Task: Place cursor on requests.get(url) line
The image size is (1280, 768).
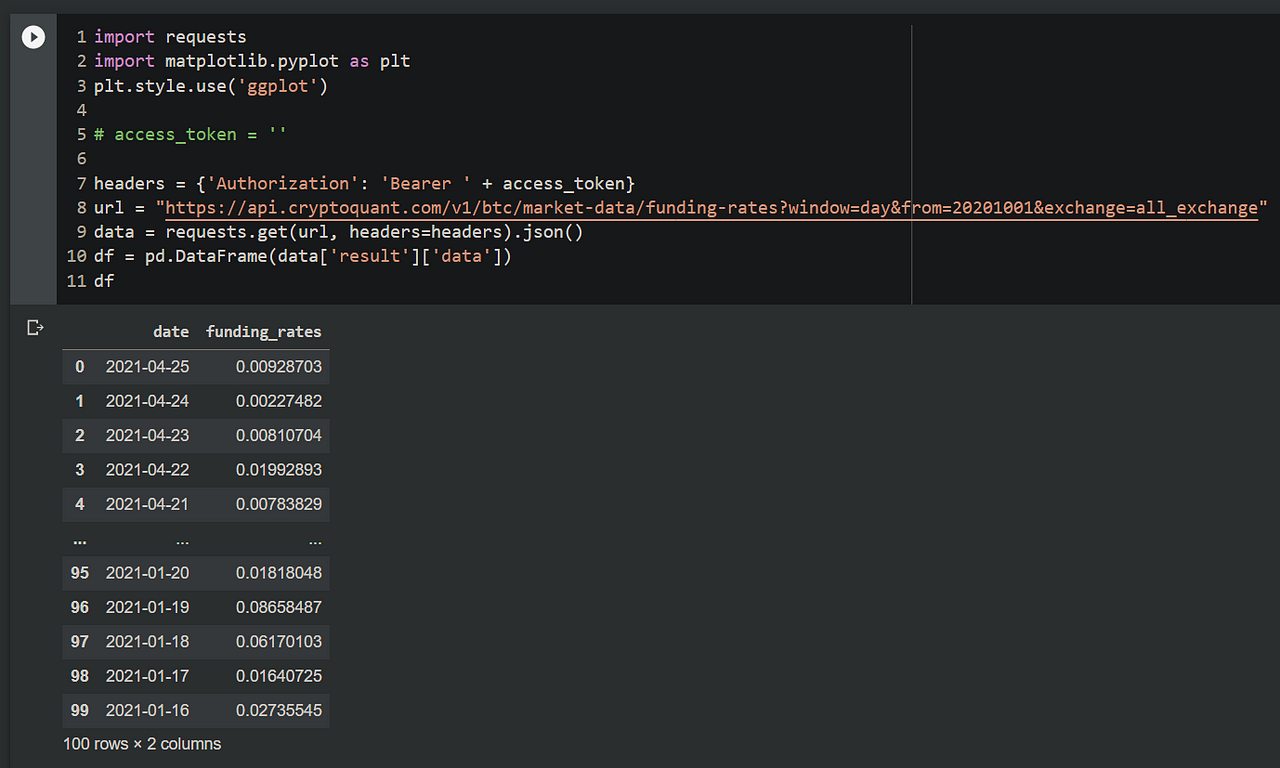Action: coord(339,232)
